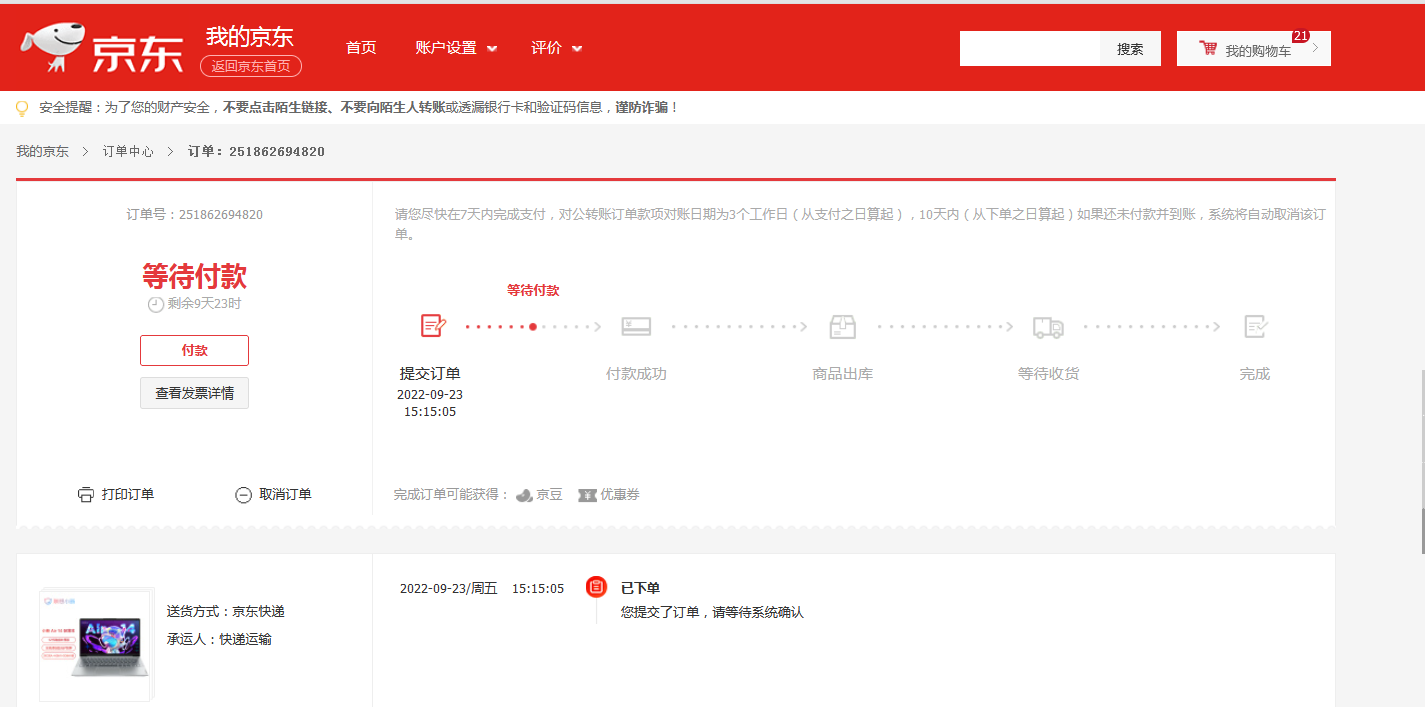This screenshot has height=707, width=1425.
Task: Click the delivery truck step icon
Action: 1047,326
